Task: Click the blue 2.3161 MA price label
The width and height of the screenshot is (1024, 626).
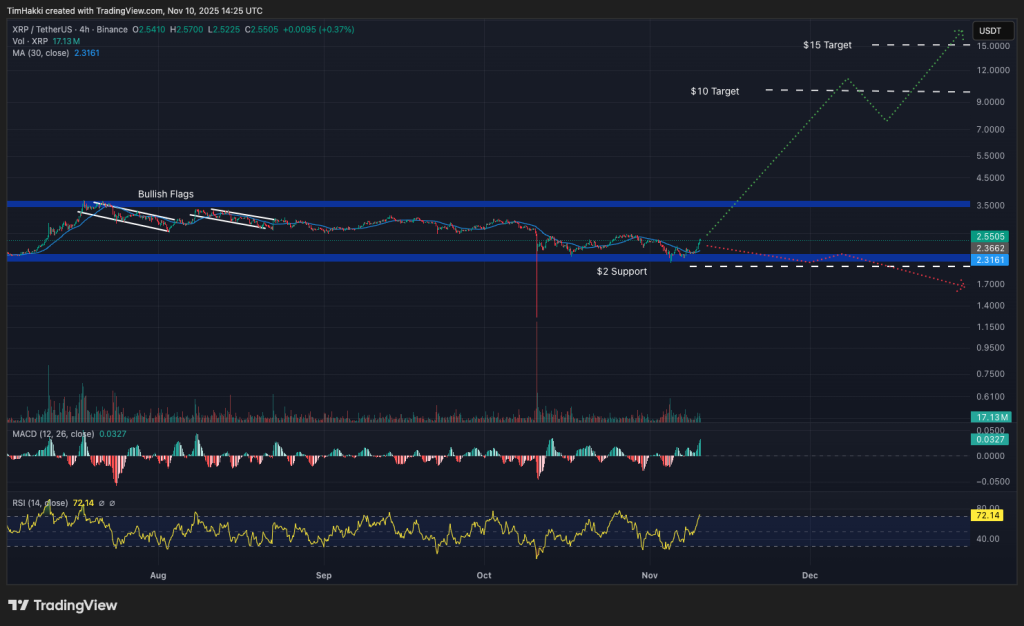Action: [991, 259]
